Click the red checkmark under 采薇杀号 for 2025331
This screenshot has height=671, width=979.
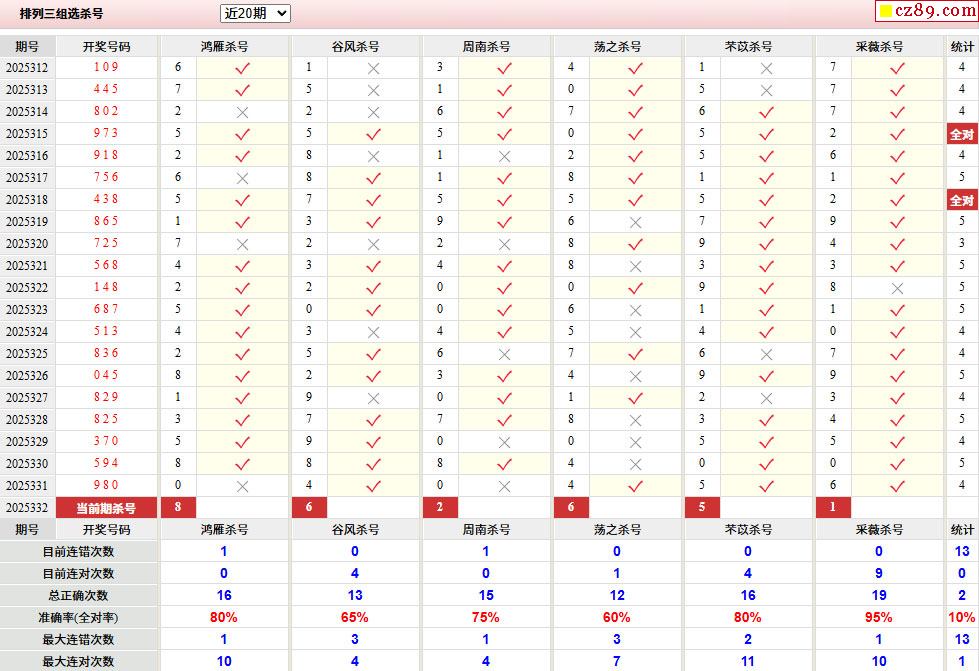tap(897, 486)
